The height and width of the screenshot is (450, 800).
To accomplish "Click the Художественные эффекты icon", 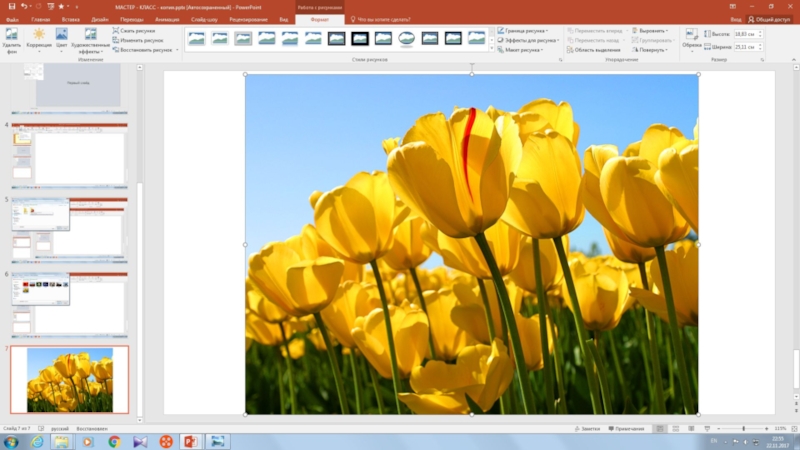I will click(90, 38).
